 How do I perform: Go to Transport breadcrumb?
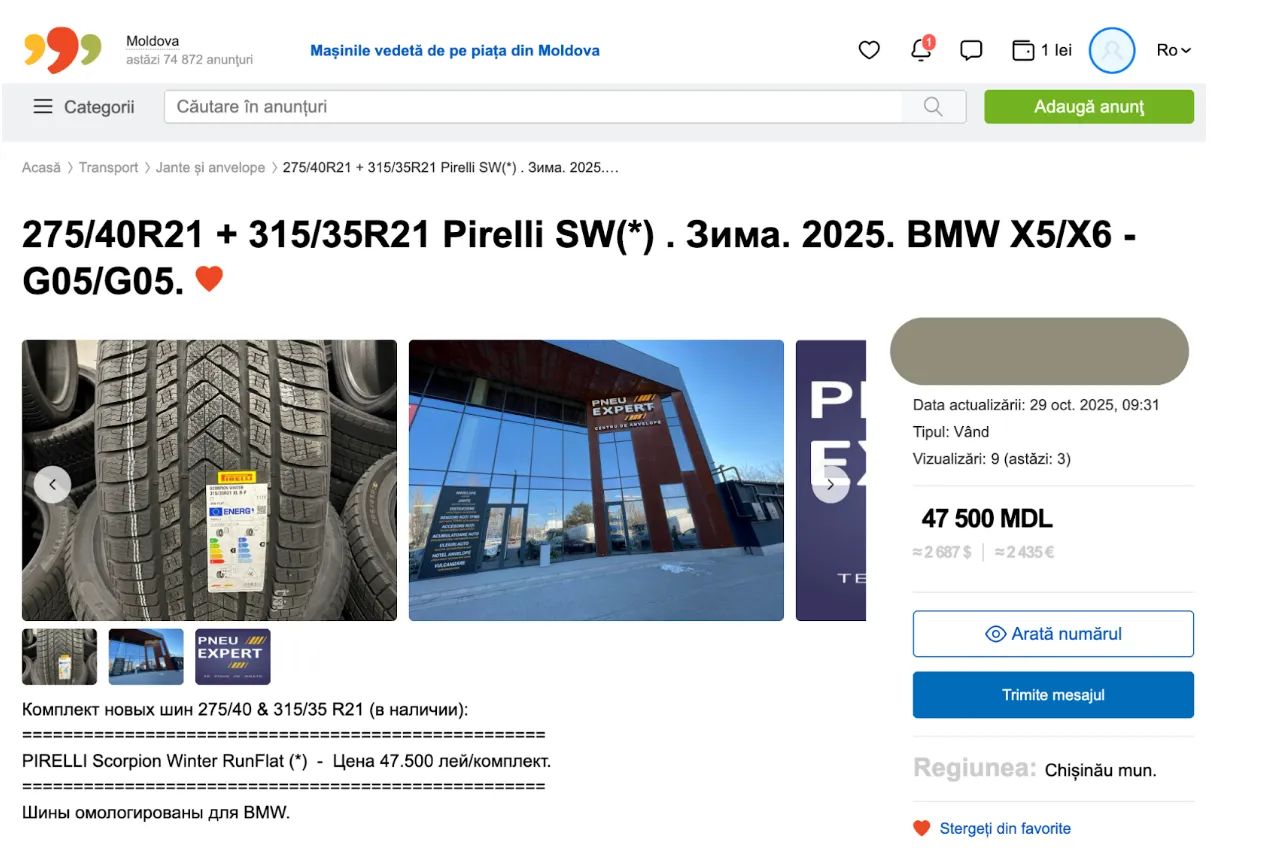point(109,168)
